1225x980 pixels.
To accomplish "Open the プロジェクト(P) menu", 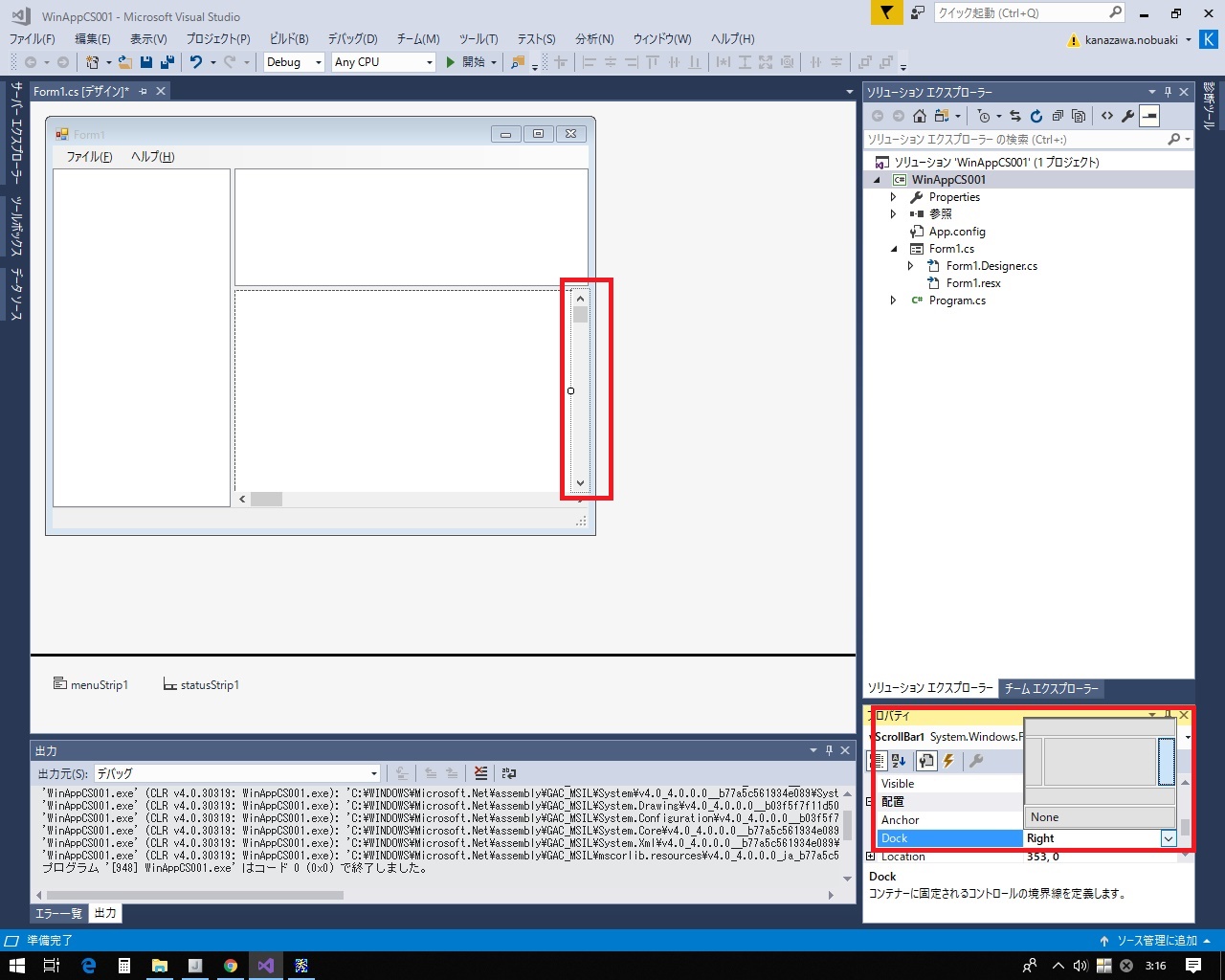I will (218, 39).
